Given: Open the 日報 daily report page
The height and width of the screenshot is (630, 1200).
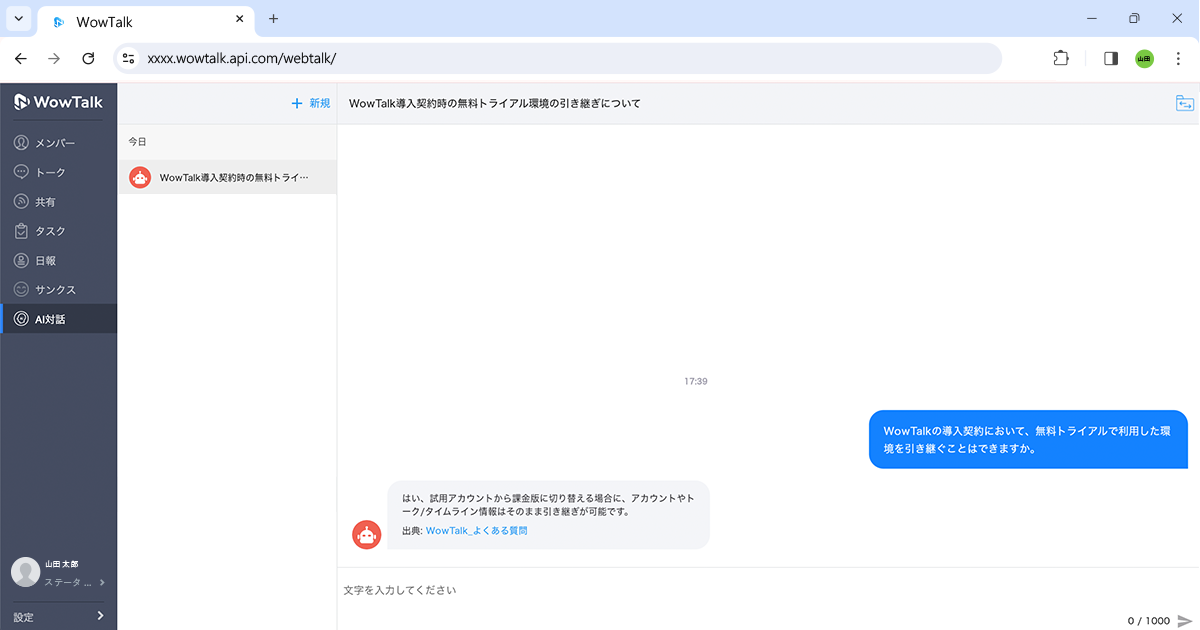Looking at the screenshot, I should click(58, 260).
